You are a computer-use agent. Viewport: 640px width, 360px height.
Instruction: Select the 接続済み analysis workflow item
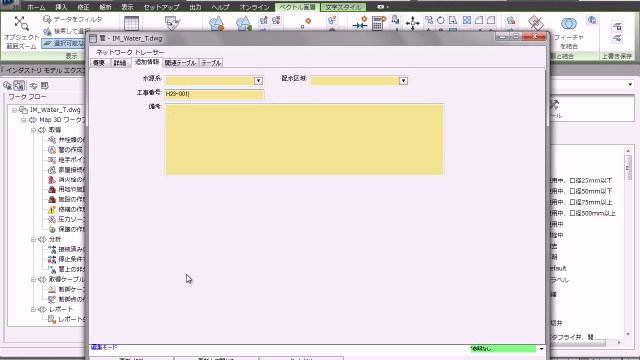(66, 249)
